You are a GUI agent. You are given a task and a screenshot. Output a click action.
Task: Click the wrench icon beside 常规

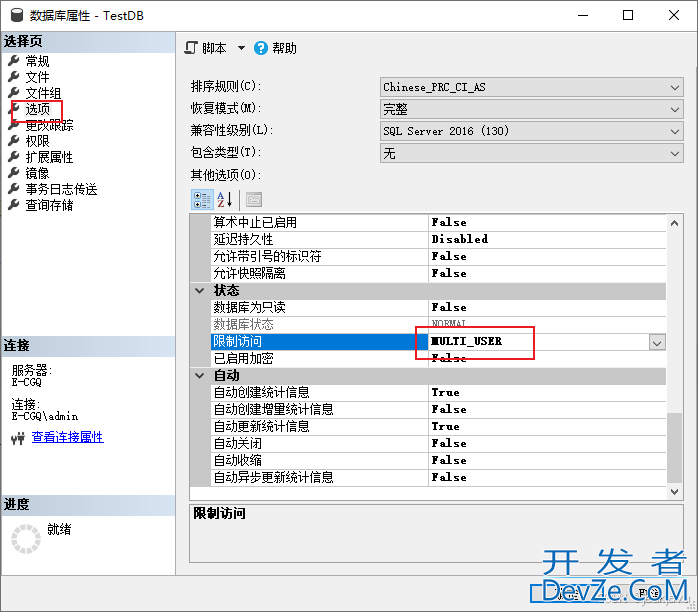click(x=14, y=60)
